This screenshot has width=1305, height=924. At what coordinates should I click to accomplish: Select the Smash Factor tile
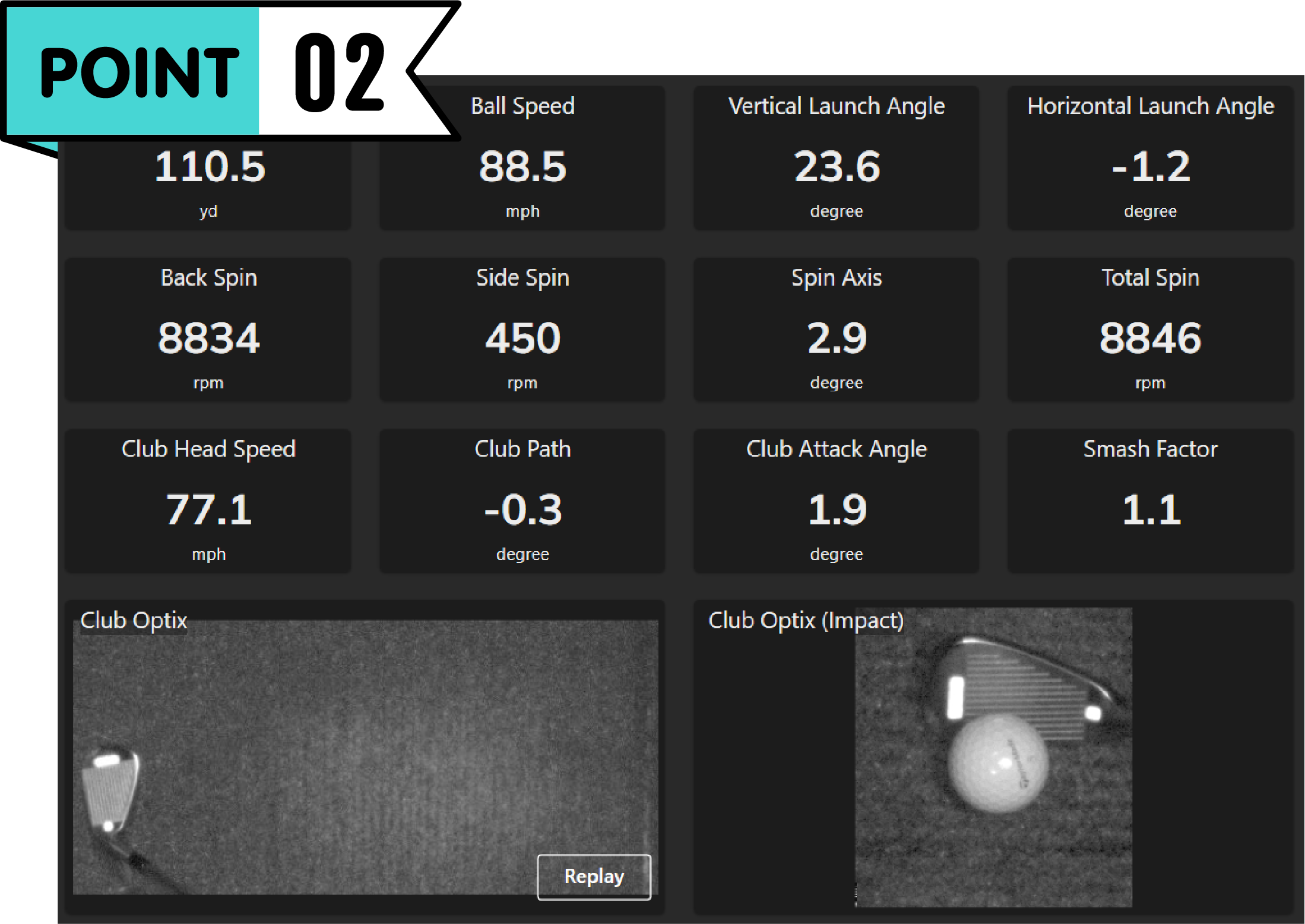(1150, 502)
